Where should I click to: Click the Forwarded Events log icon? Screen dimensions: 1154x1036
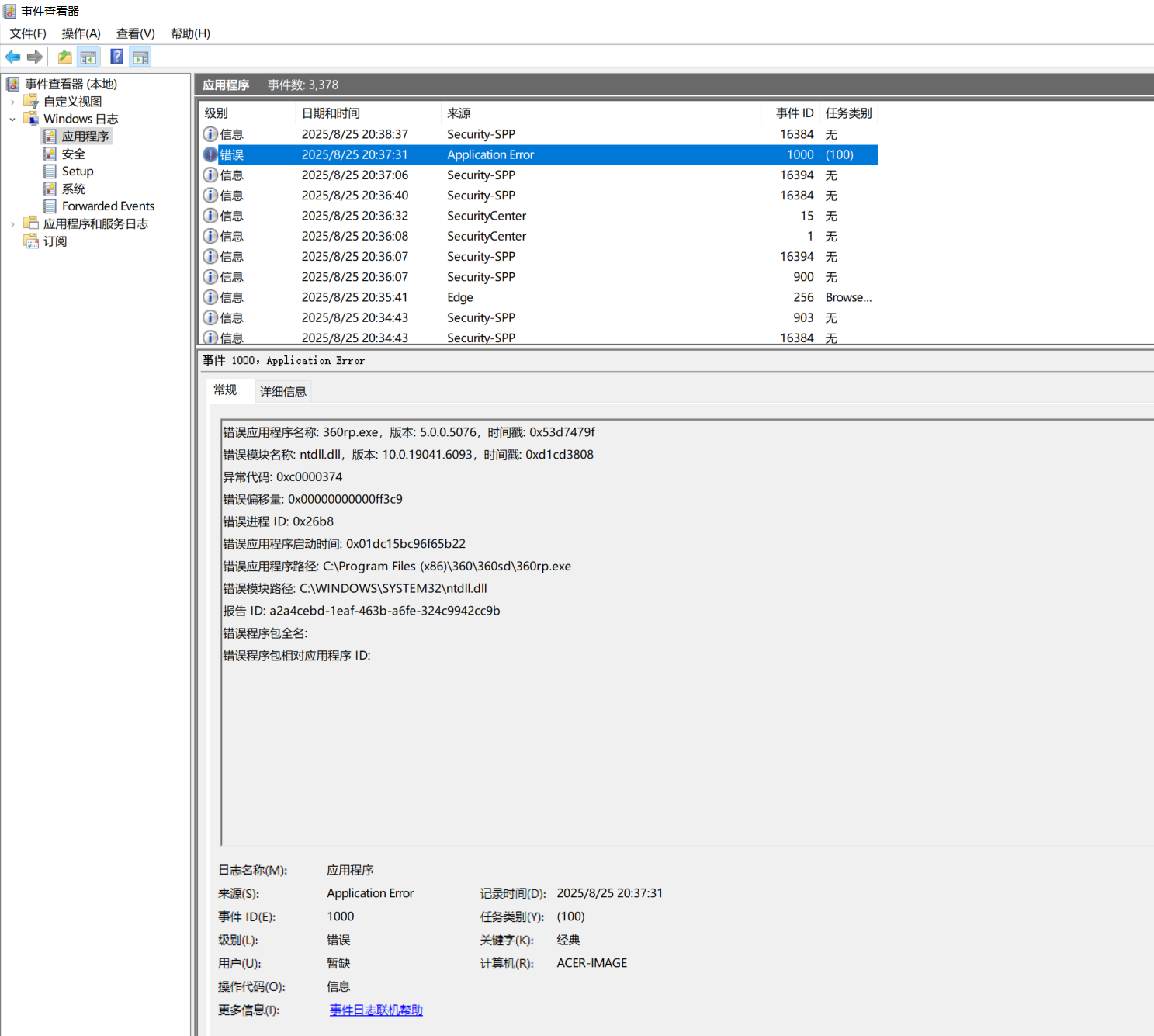point(50,206)
